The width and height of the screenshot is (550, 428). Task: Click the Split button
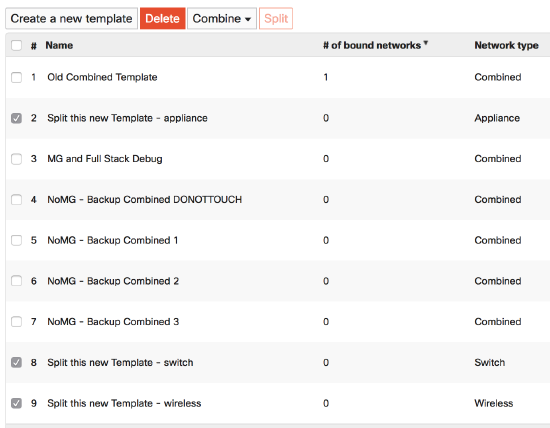pyautogui.click(x=276, y=19)
